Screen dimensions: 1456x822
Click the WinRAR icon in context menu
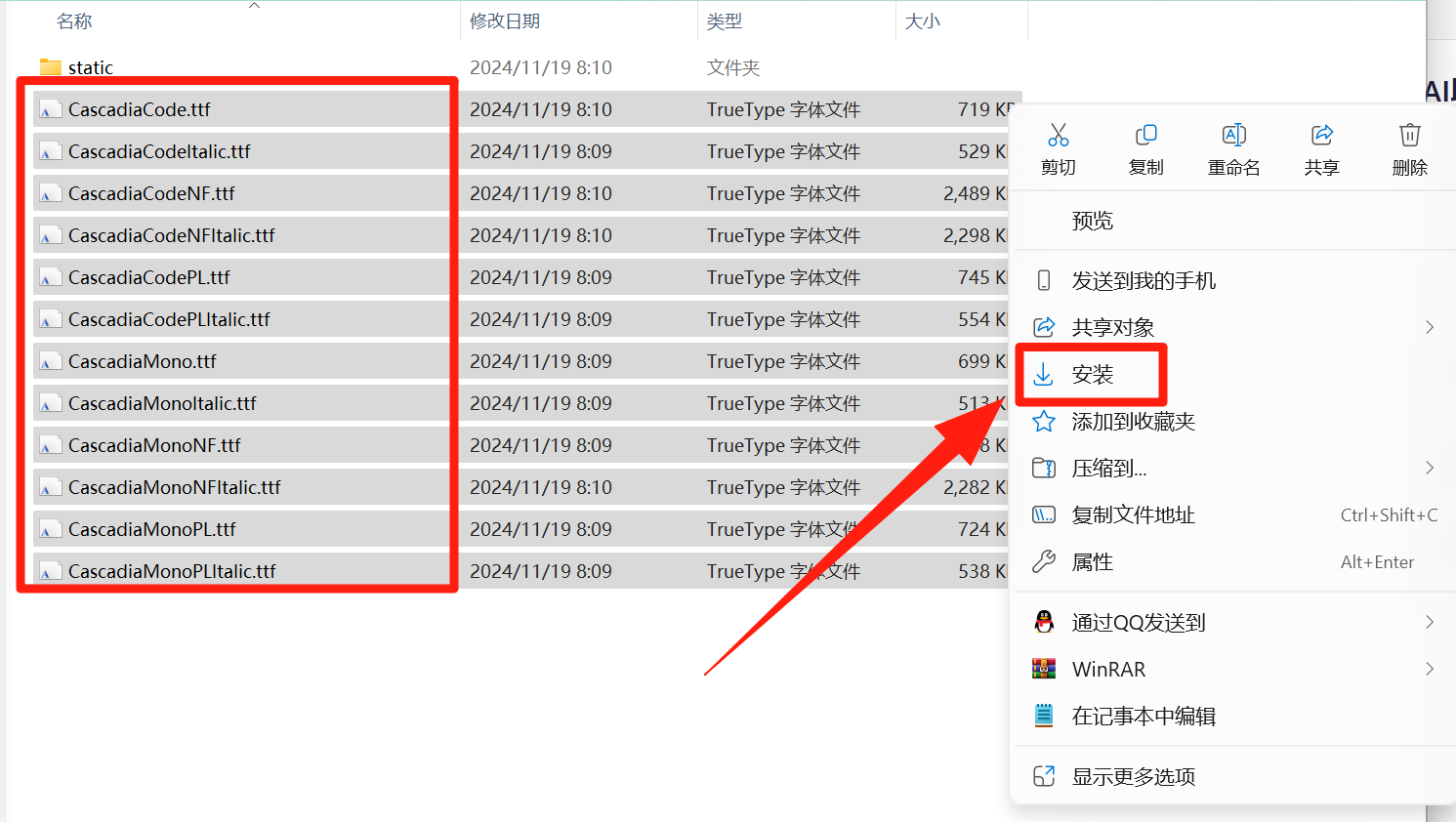click(1044, 669)
